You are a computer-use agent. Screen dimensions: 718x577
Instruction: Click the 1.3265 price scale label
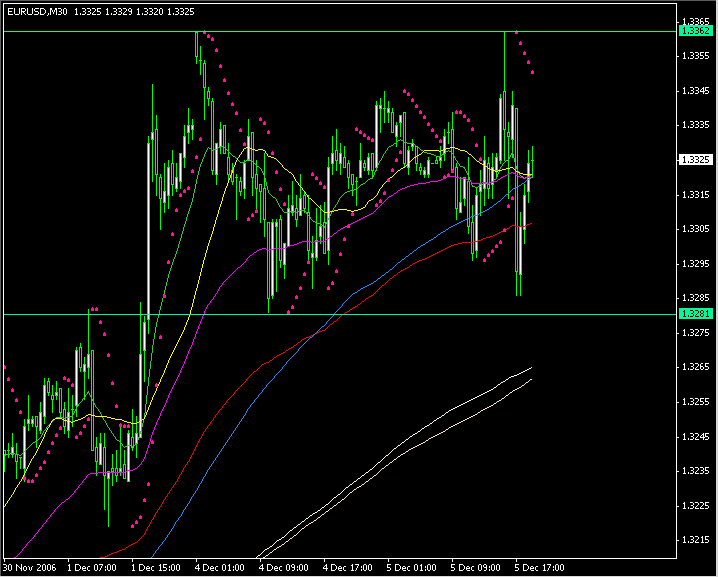(696, 367)
